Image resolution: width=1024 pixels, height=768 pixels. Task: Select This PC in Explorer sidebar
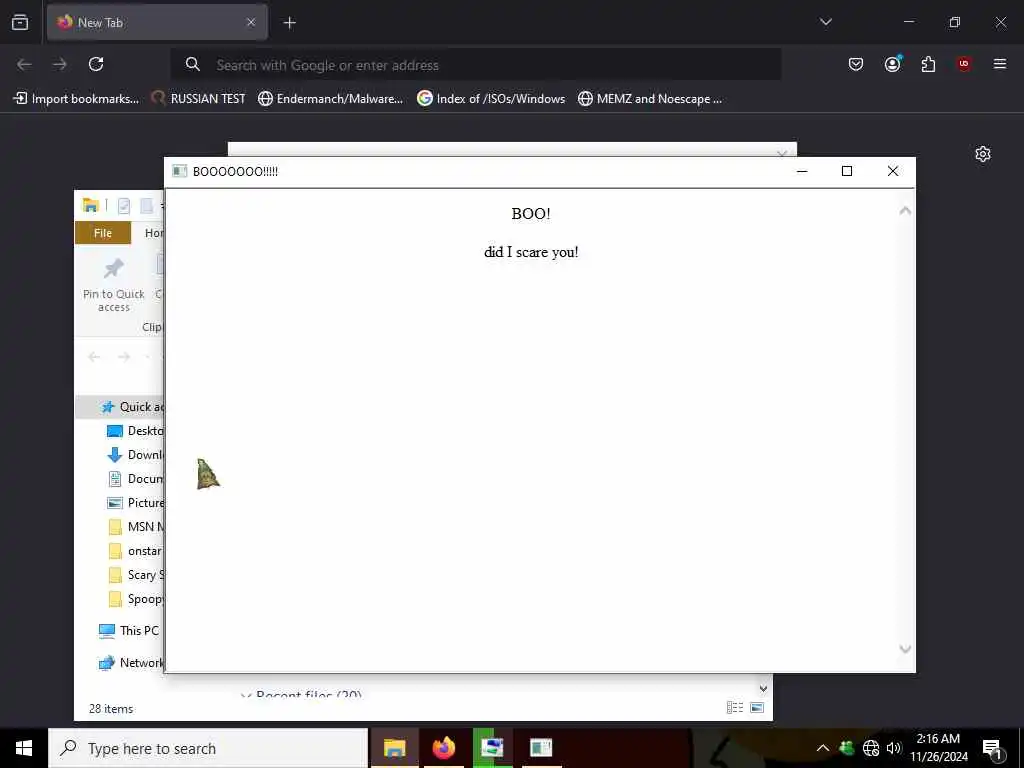click(x=129, y=631)
